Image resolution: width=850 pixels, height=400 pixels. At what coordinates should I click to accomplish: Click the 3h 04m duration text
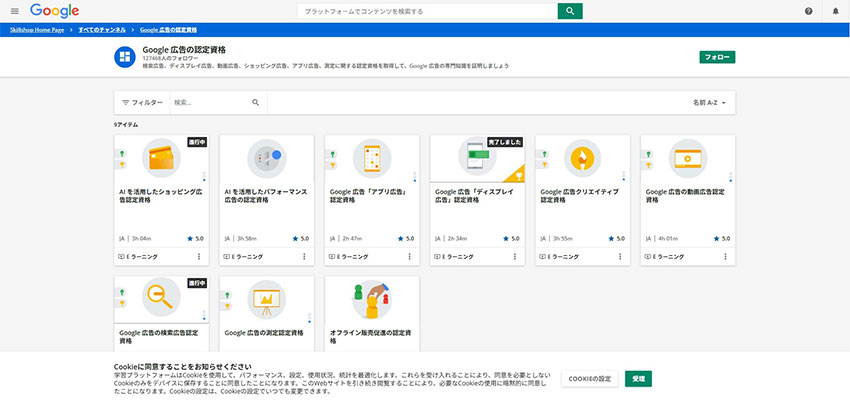139,238
